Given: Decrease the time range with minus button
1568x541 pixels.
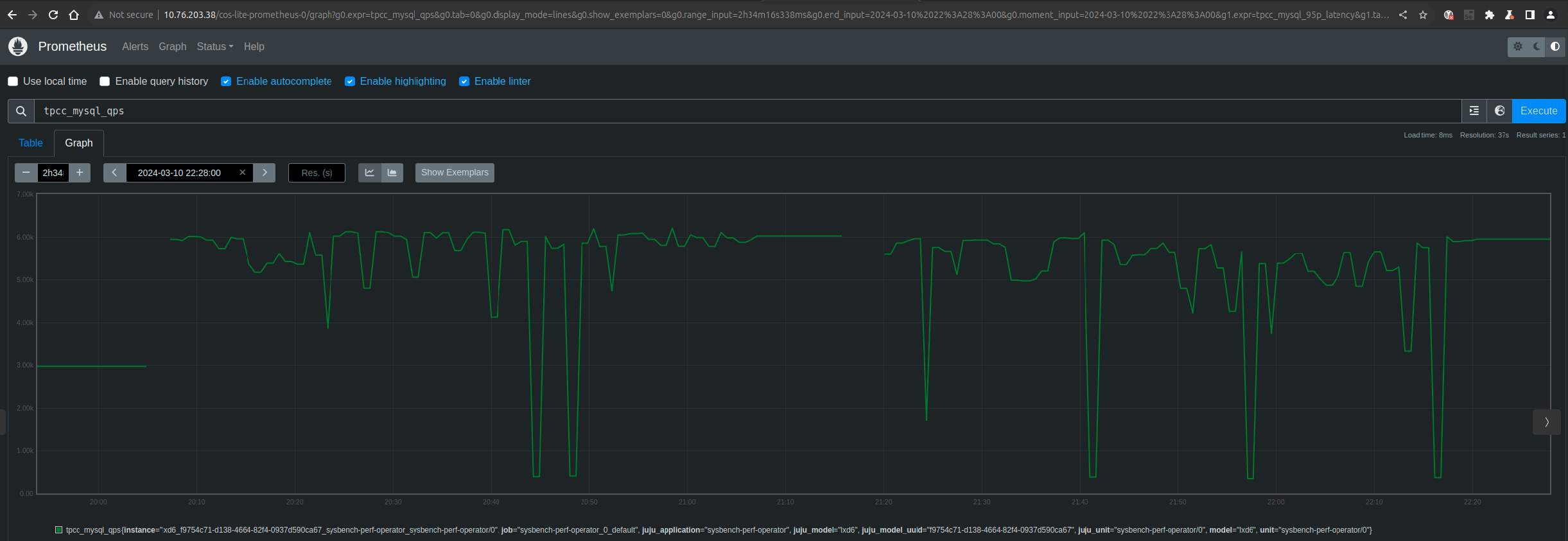Looking at the screenshot, I should point(26,173).
